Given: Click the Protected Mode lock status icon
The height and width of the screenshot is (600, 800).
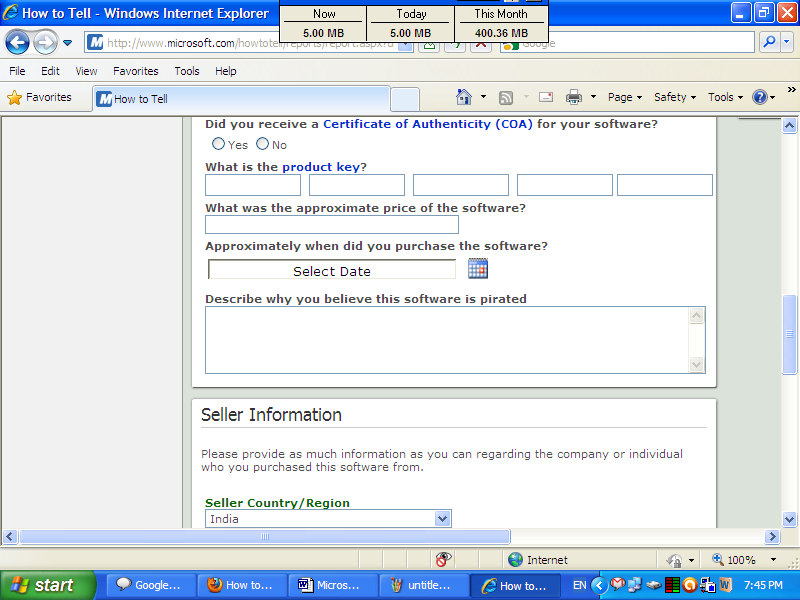Looking at the screenshot, I should point(674,560).
